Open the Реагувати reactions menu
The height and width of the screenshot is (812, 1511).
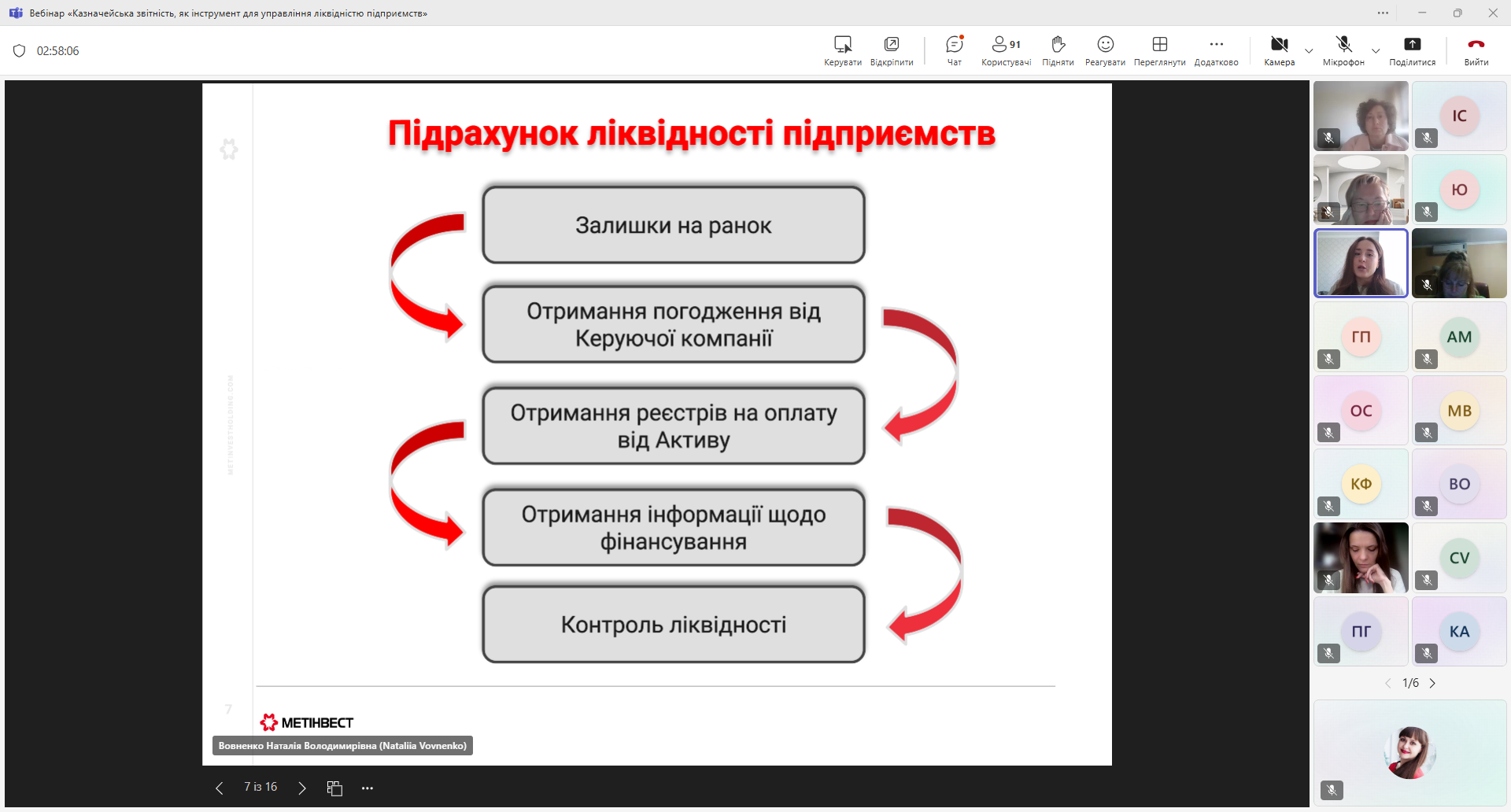pyautogui.click(x=1105, y=50)
